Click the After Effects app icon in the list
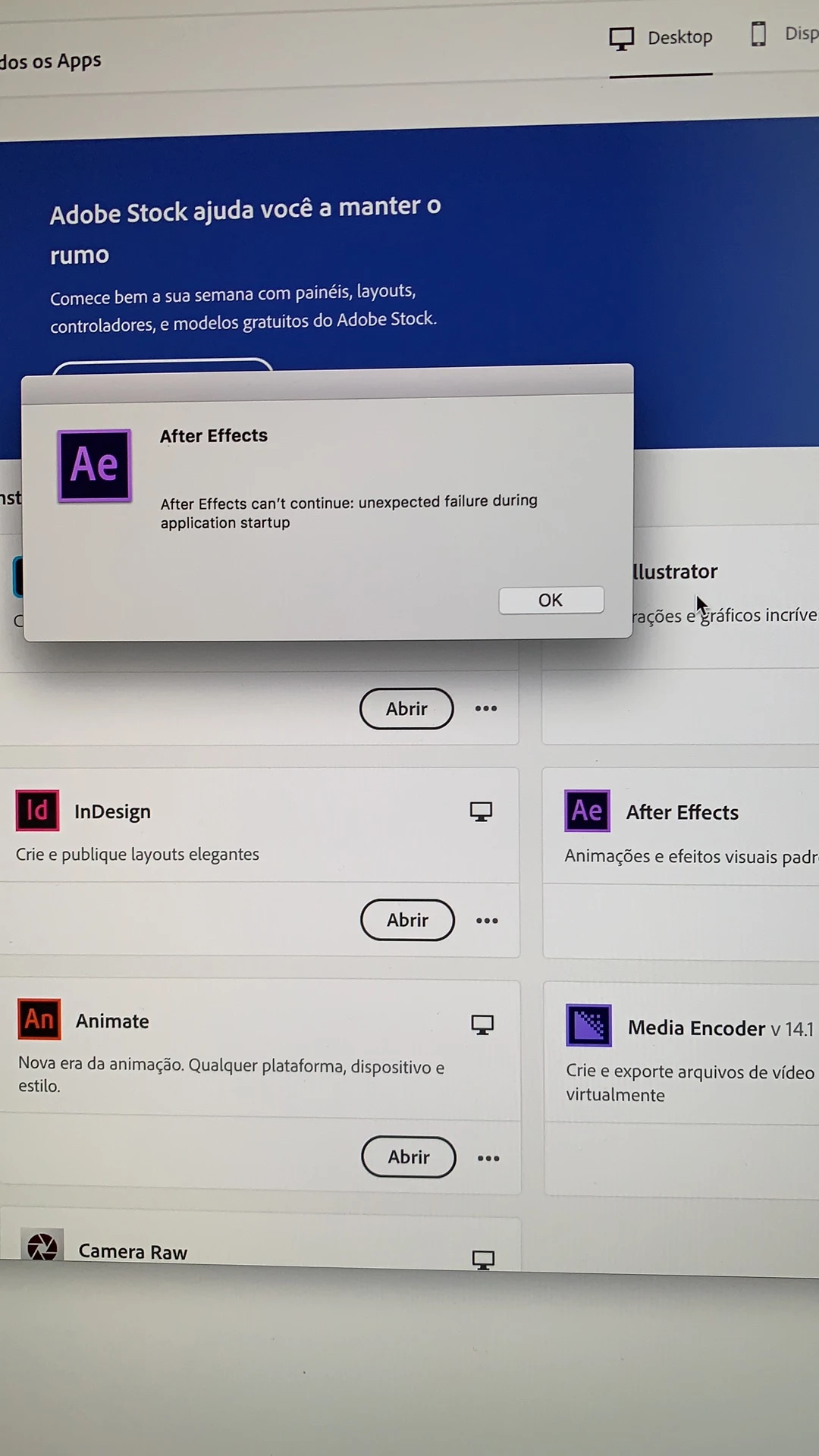This screenshot has height=1456, width=819. click(587, 811)
